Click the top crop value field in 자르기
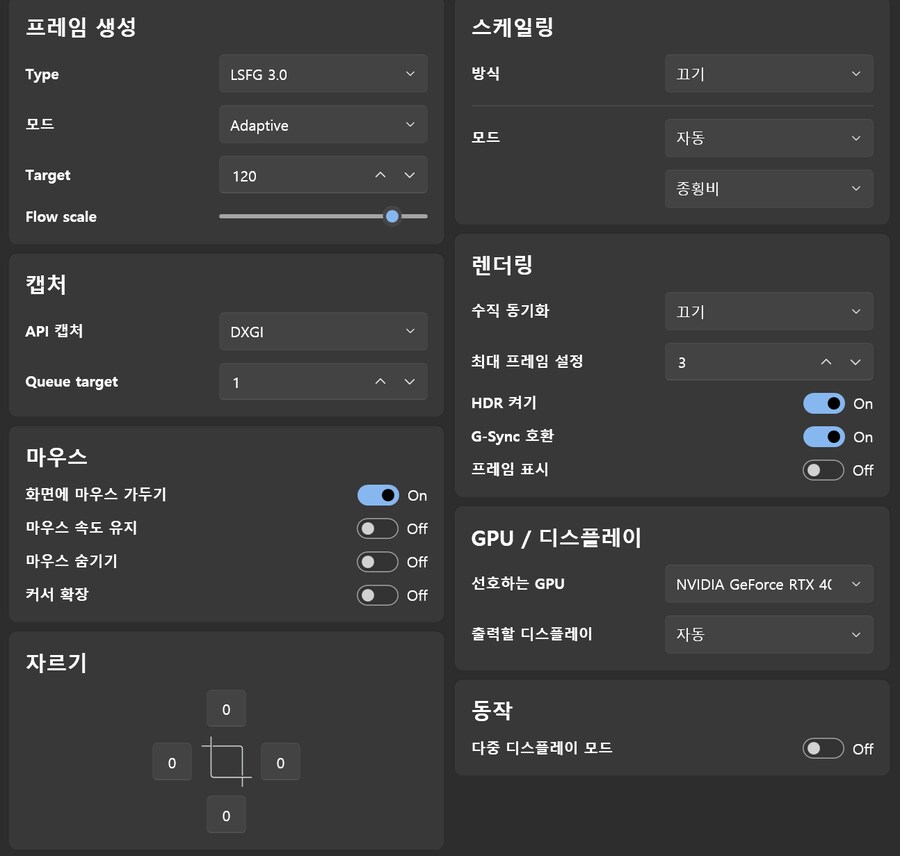This screenshot has width=900, height=856. pyautogui.click(x=226, y=708)
